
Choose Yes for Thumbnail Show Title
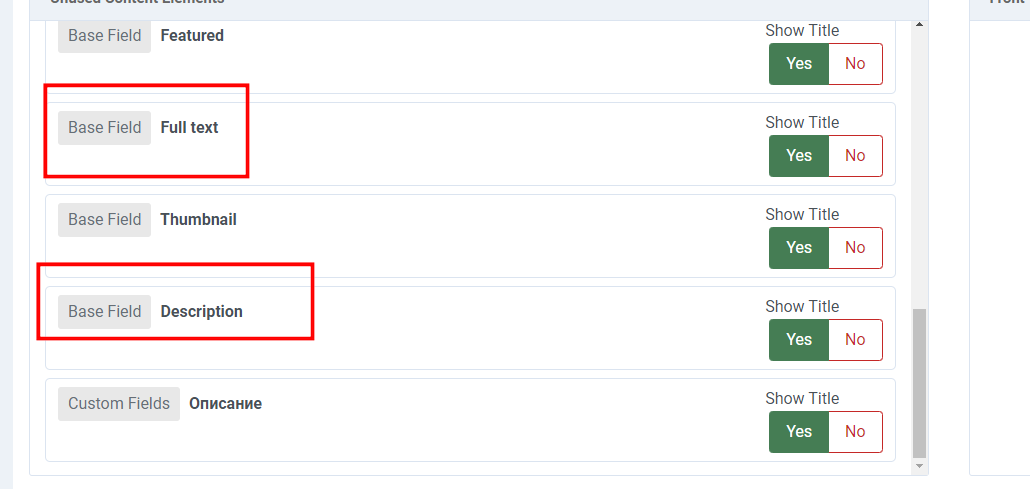coord(798,248)
